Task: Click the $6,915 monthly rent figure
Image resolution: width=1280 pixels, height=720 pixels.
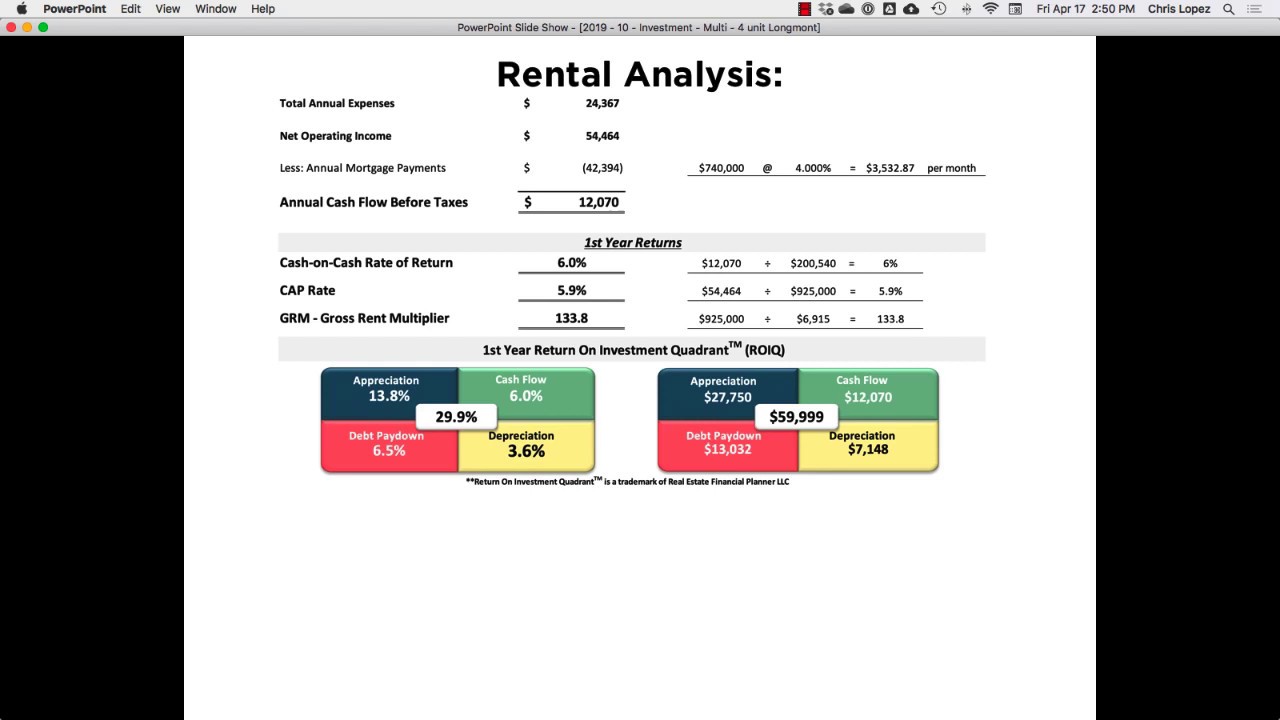Action: (x=813, y=319)
